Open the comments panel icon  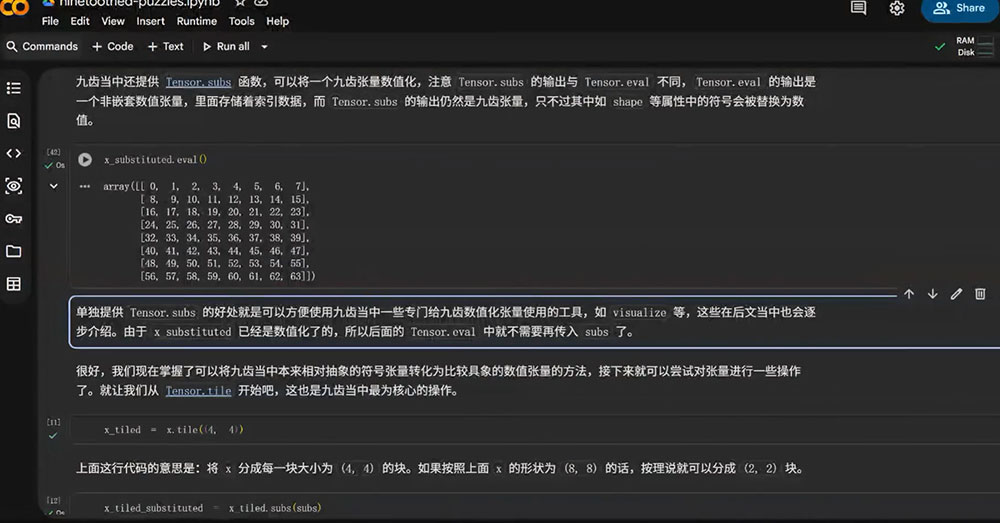(x=858, y=8)
